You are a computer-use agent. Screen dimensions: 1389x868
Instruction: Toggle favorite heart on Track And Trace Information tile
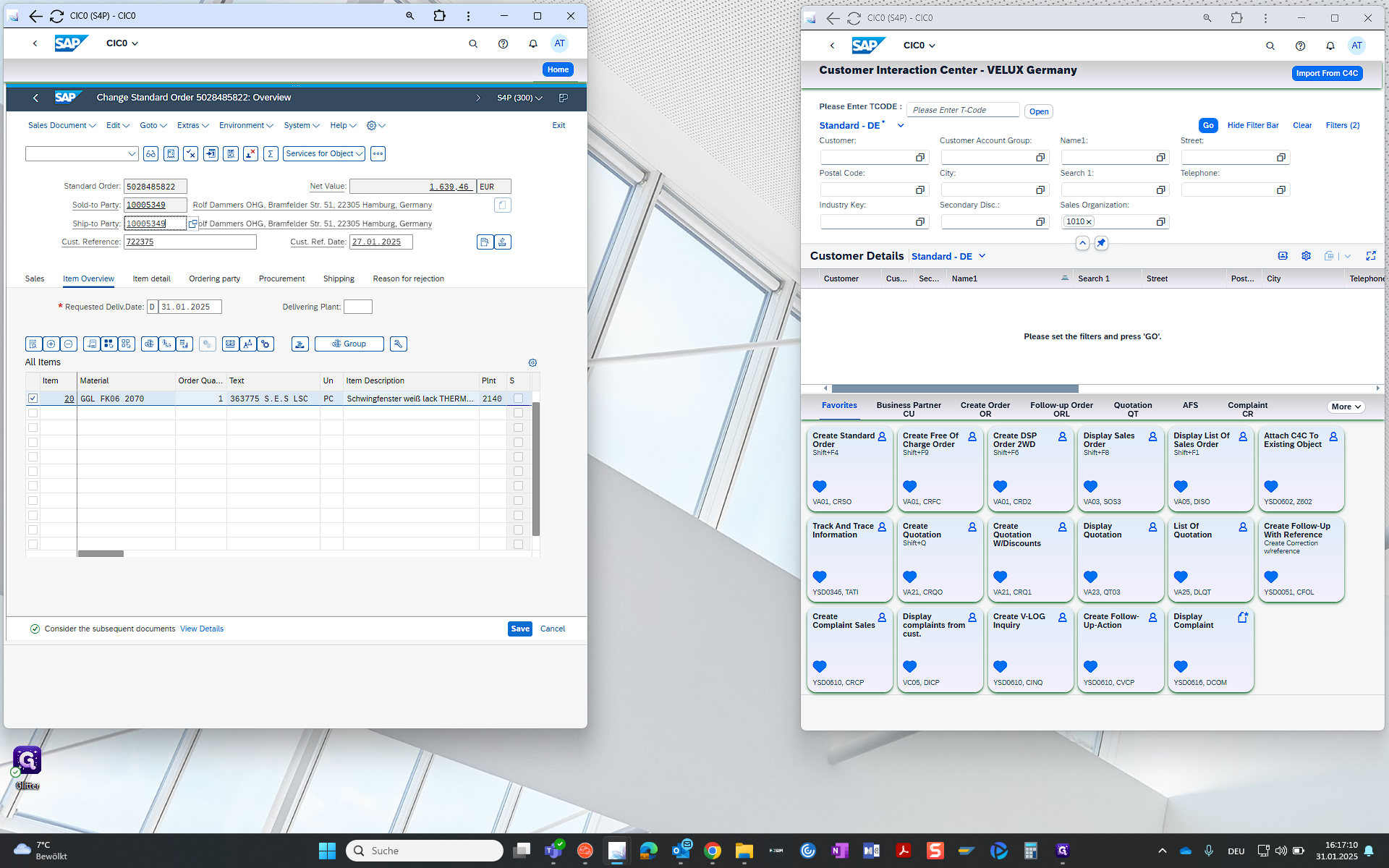click(820, 576)
